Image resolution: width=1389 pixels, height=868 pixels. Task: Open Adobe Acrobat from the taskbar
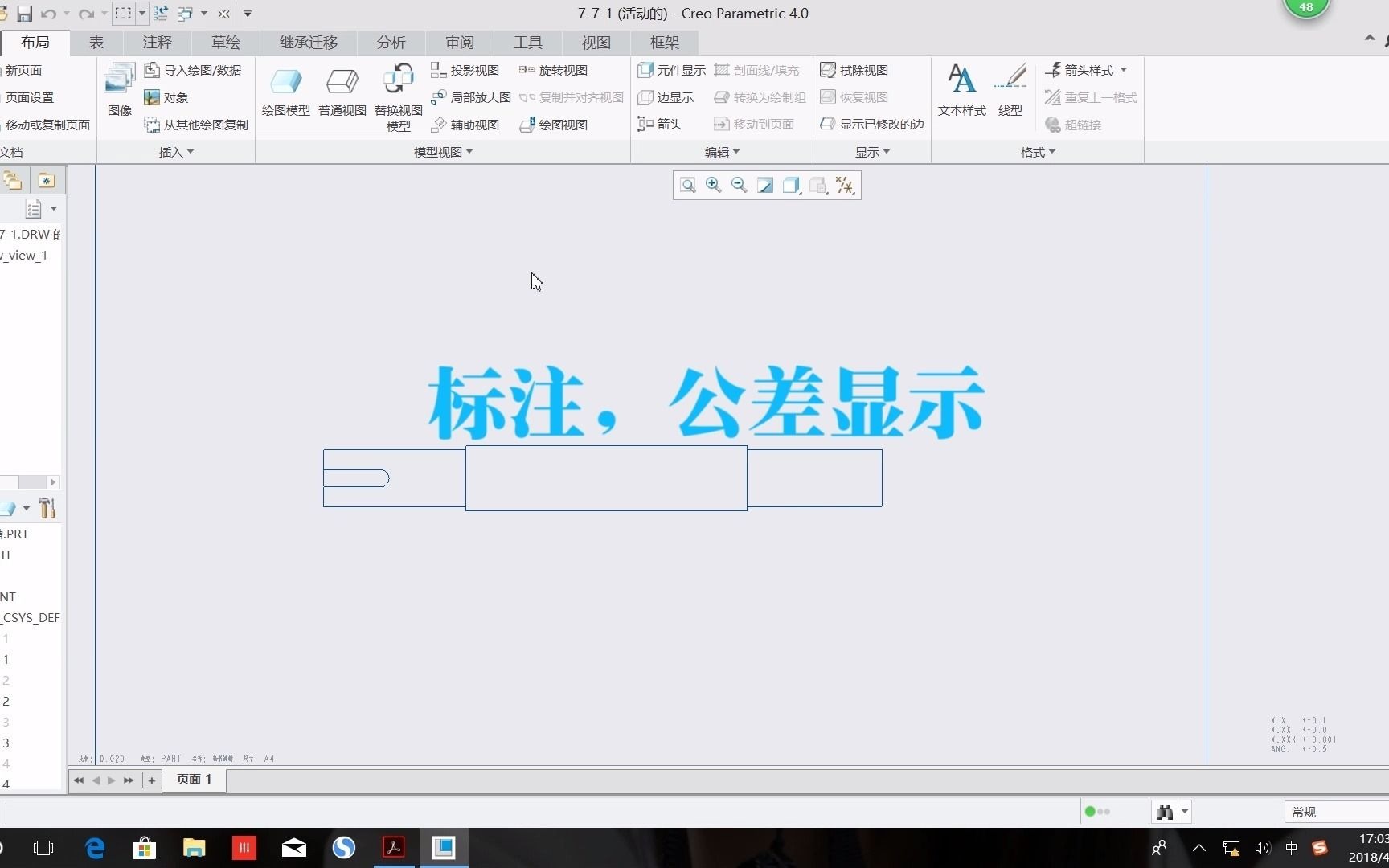393,847
